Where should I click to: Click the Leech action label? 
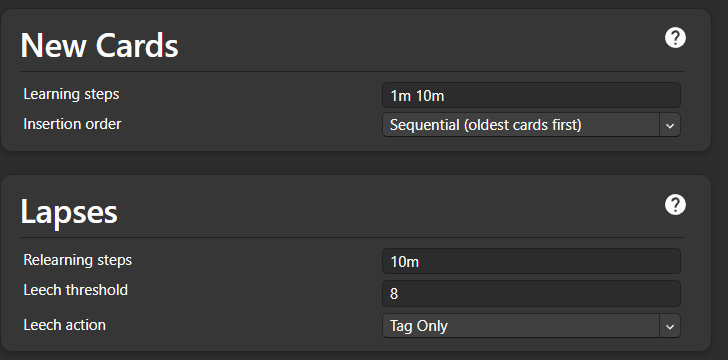point(65,325)
